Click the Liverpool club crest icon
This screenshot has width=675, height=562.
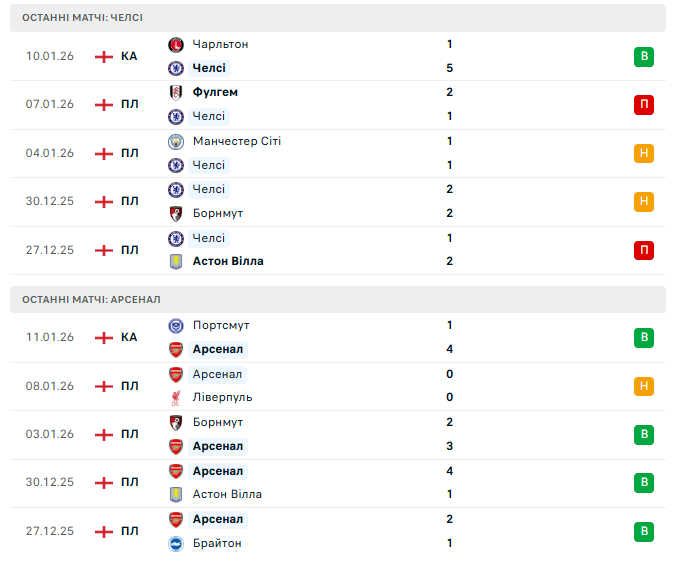coord(176,397)
